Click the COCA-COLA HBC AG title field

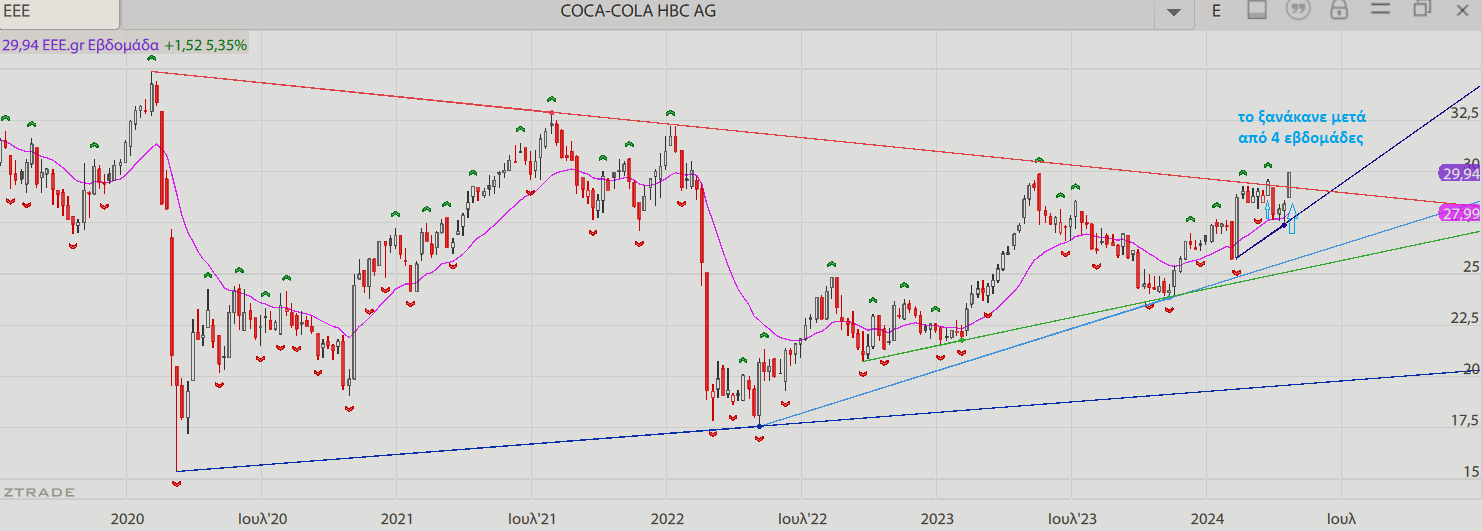point(638,12)
